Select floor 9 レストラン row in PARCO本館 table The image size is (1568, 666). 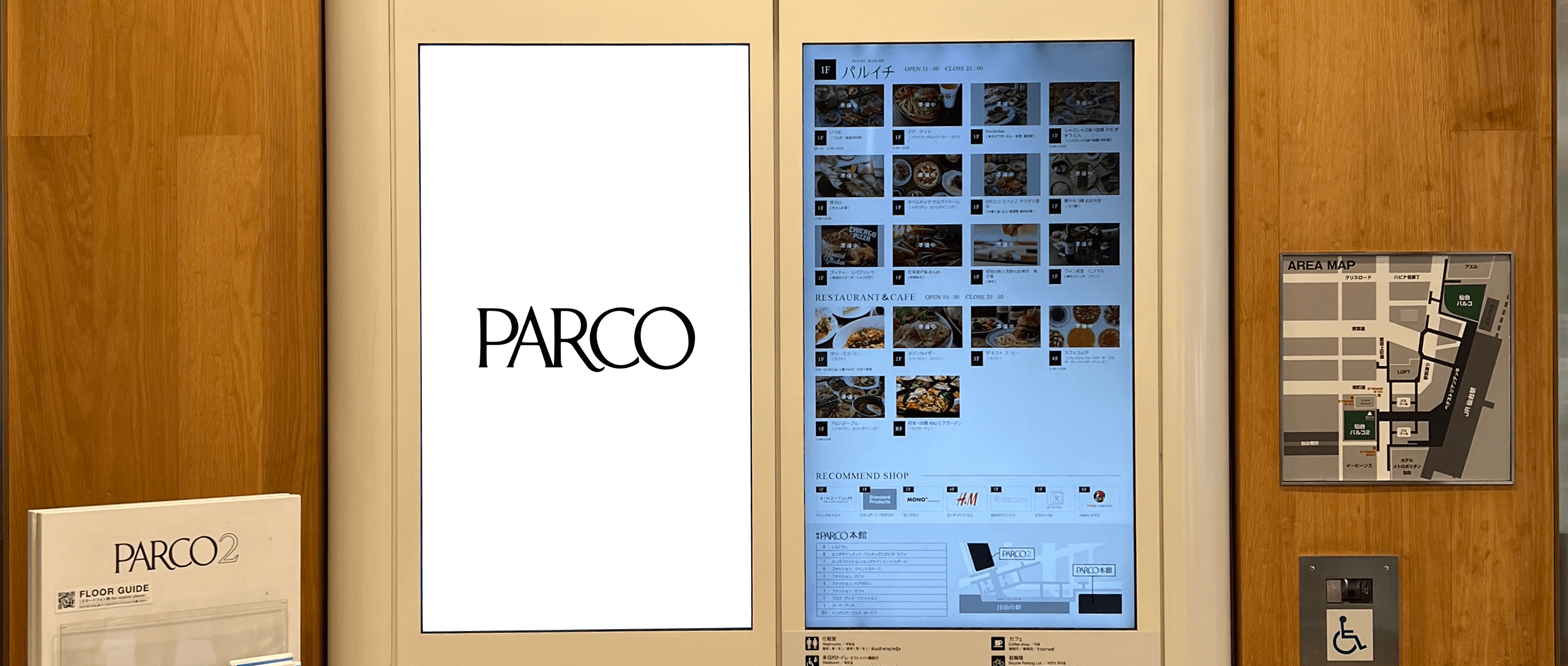tap(881, 547)
